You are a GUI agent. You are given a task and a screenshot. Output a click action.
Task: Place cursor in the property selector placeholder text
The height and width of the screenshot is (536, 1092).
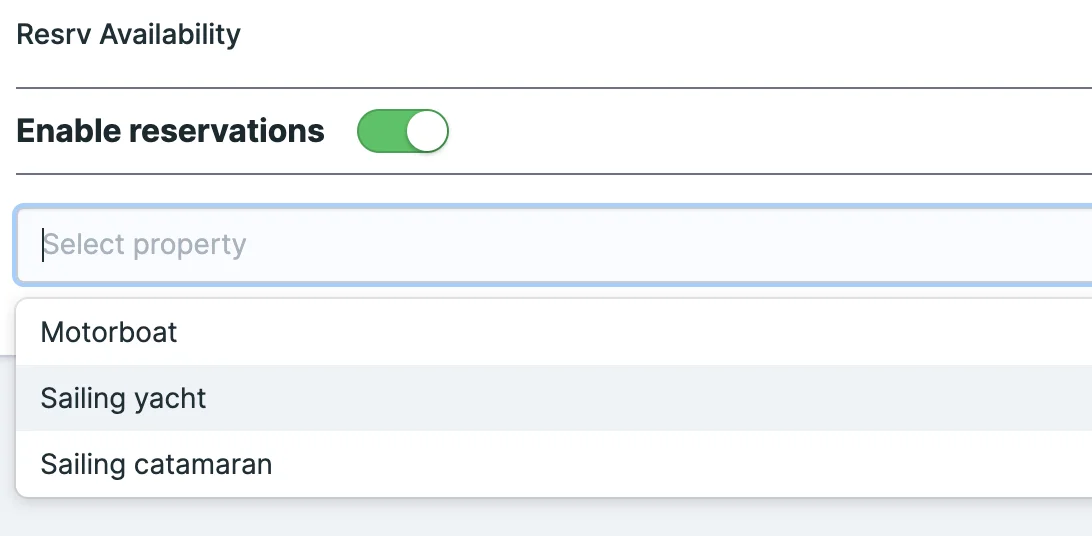coord(145,245)
